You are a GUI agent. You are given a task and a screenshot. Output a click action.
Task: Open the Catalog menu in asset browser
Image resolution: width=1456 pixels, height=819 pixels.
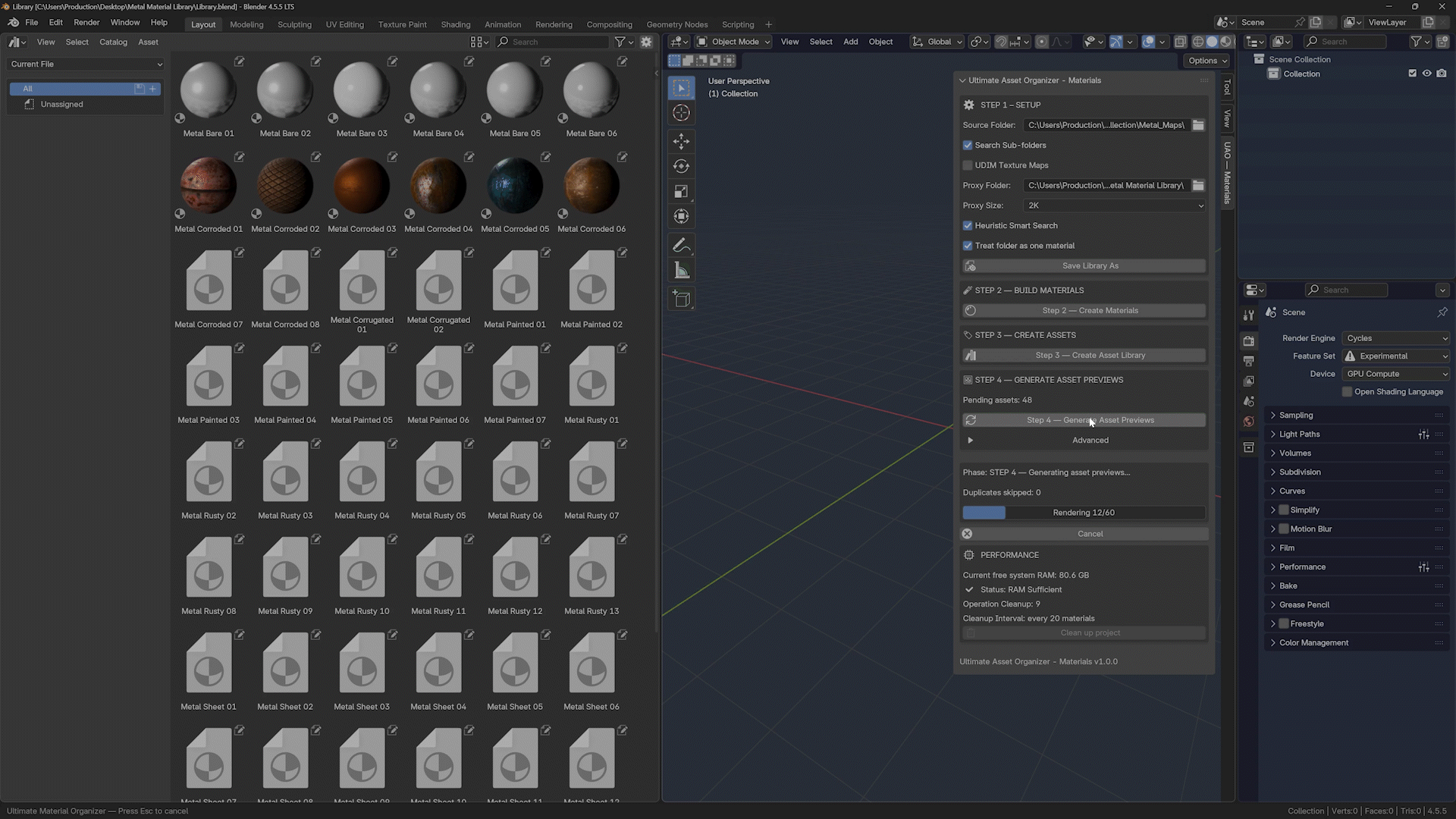pyautogui.click(x=113, y=42)
